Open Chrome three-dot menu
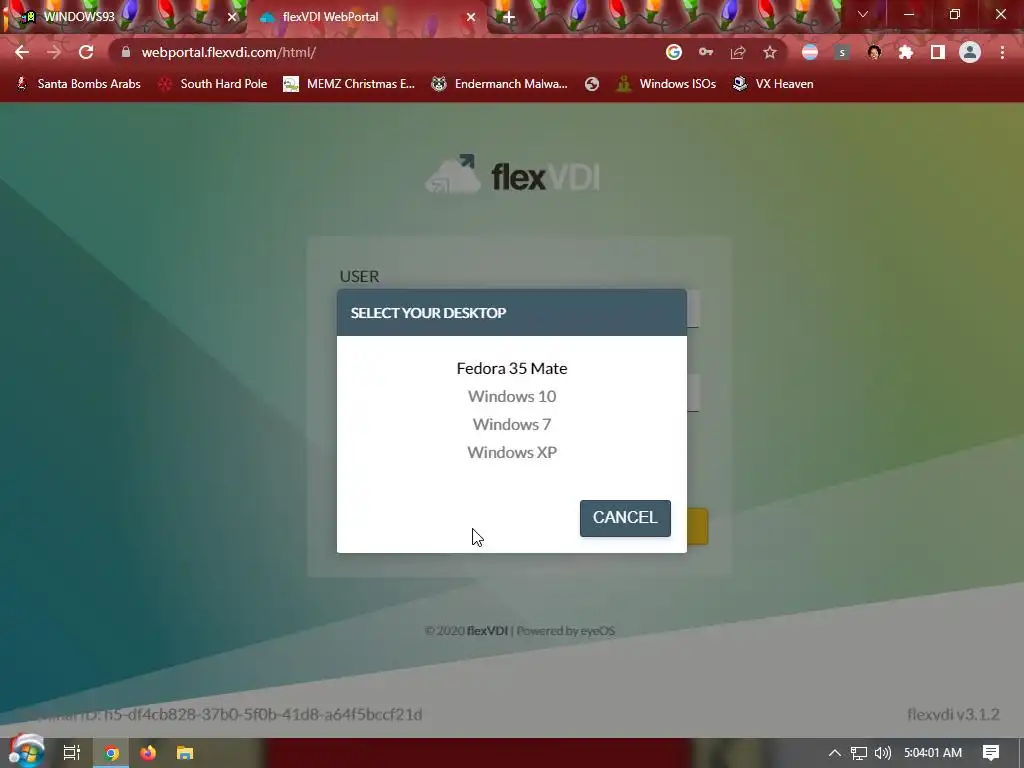Viewport: 1024px width, 768px height. 1002,52
